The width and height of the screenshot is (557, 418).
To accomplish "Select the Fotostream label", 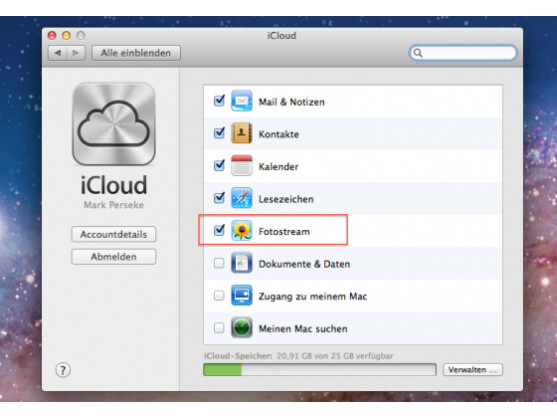I will 284,232.
